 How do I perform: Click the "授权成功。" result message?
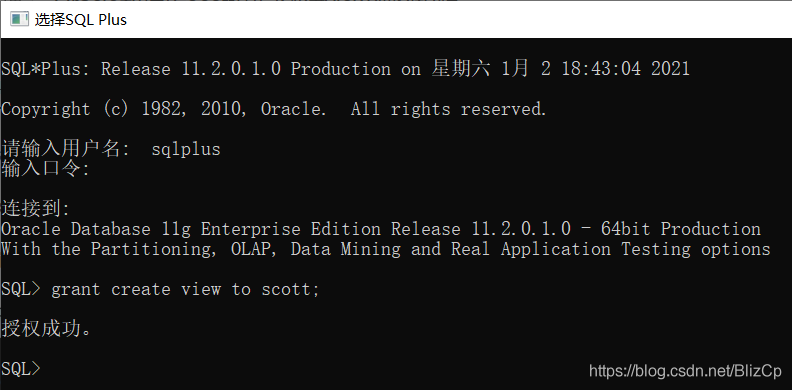pos(46,329)
